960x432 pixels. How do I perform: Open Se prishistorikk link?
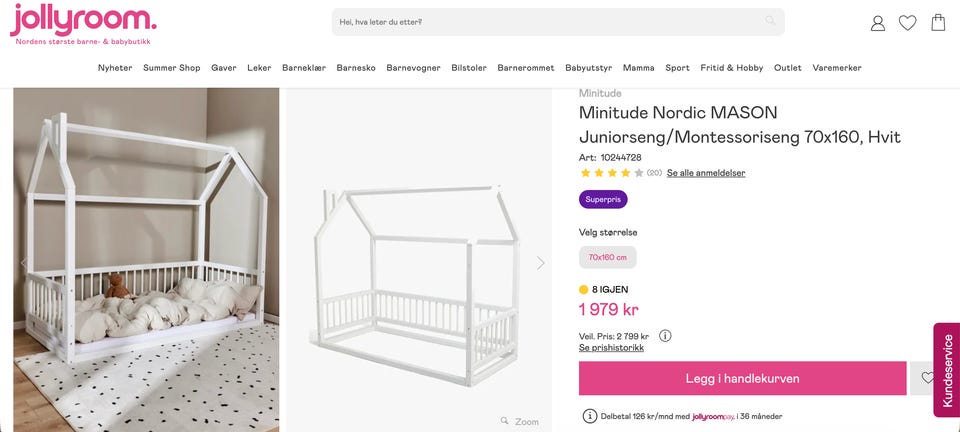(x=611, y=348)
